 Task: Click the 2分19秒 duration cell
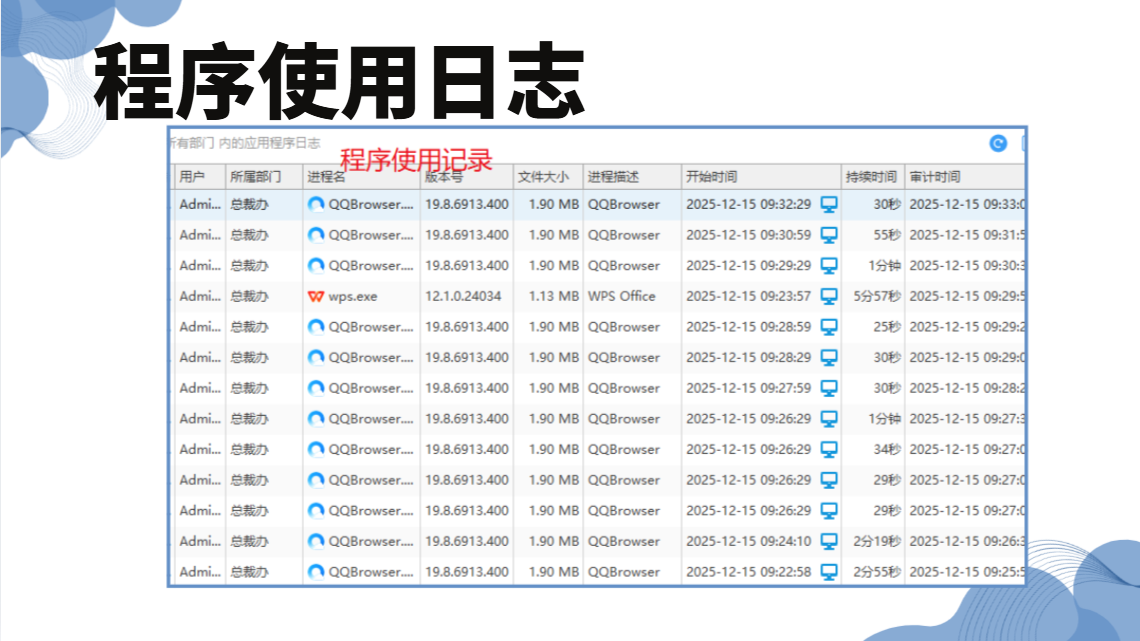point(877,541)
